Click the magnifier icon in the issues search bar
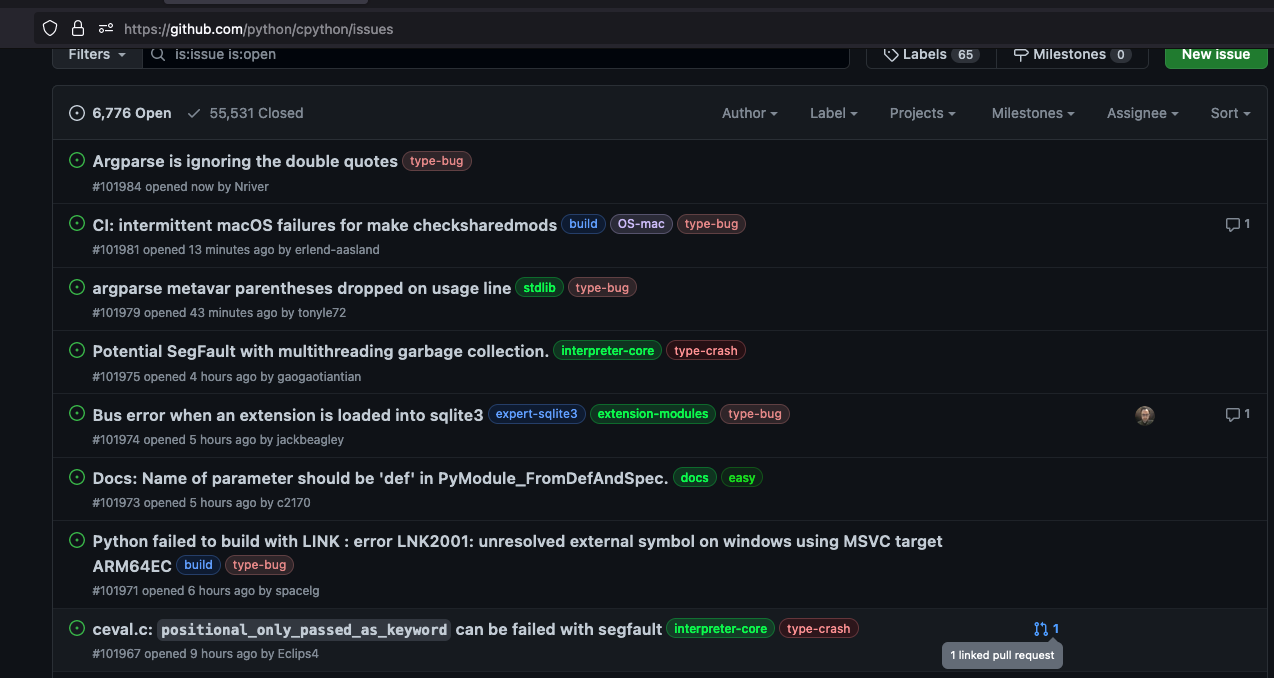Screen dimensions: 1274x678 tap(157, 56)
